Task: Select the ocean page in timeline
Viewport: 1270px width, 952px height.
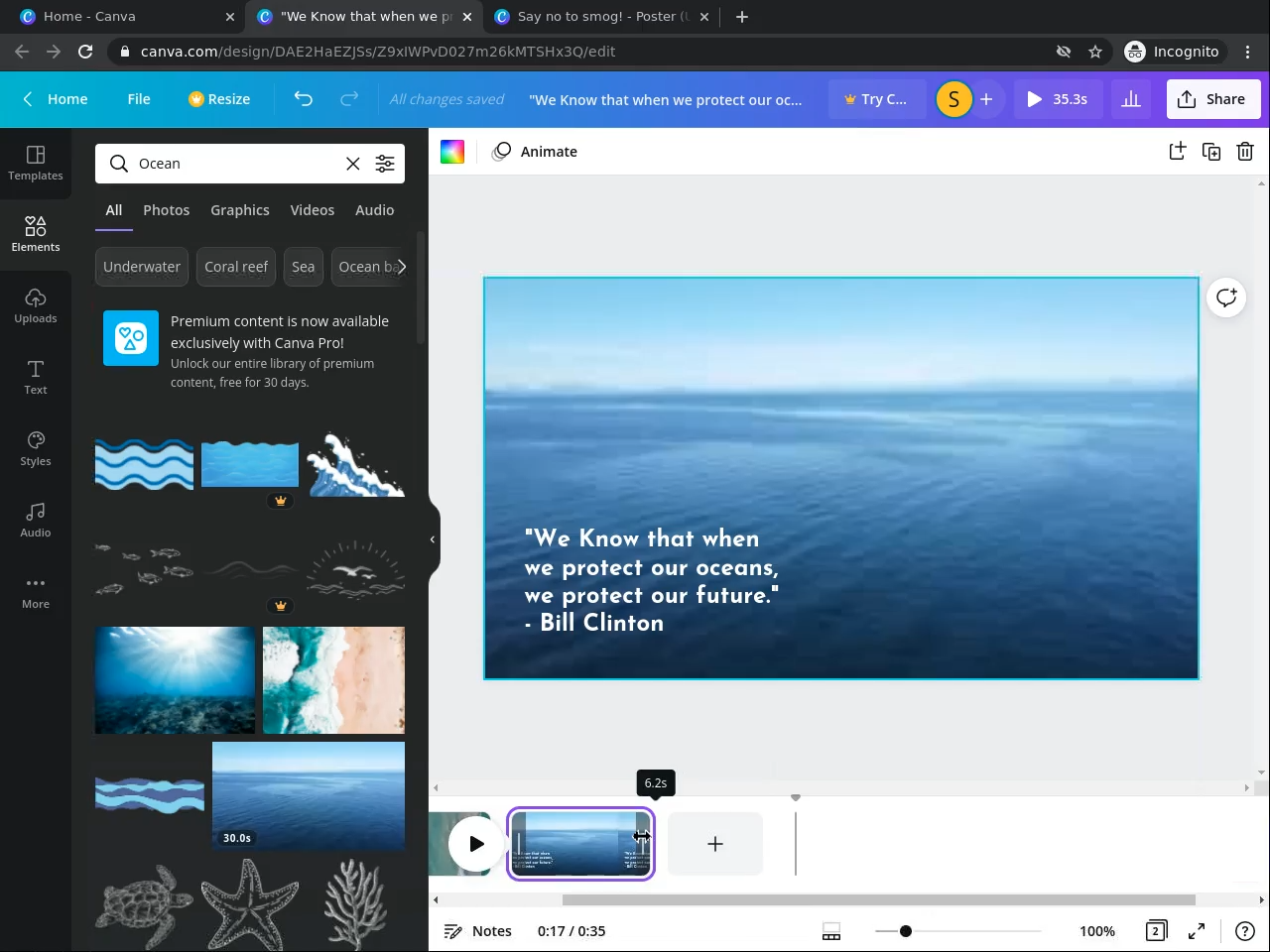Action: coord(580,844)
